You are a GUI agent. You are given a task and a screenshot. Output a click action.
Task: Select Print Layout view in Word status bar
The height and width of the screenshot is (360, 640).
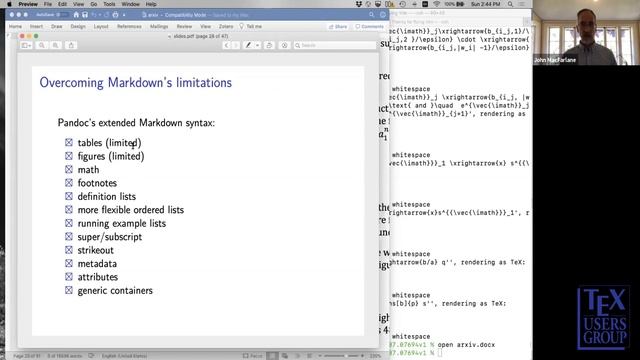(x=272, y=356)
